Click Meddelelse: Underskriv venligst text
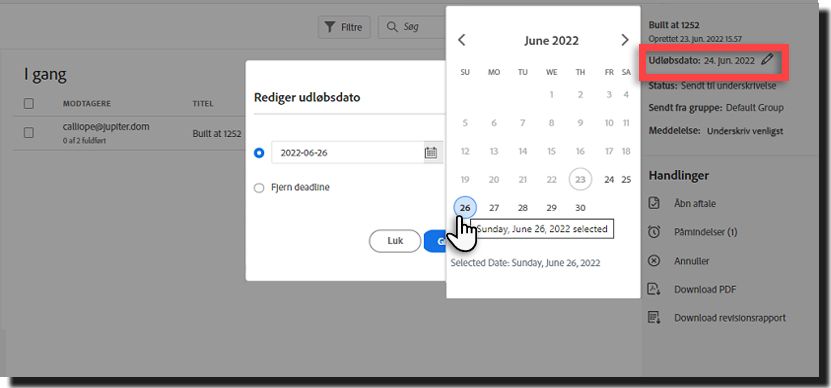 (716, 131)
